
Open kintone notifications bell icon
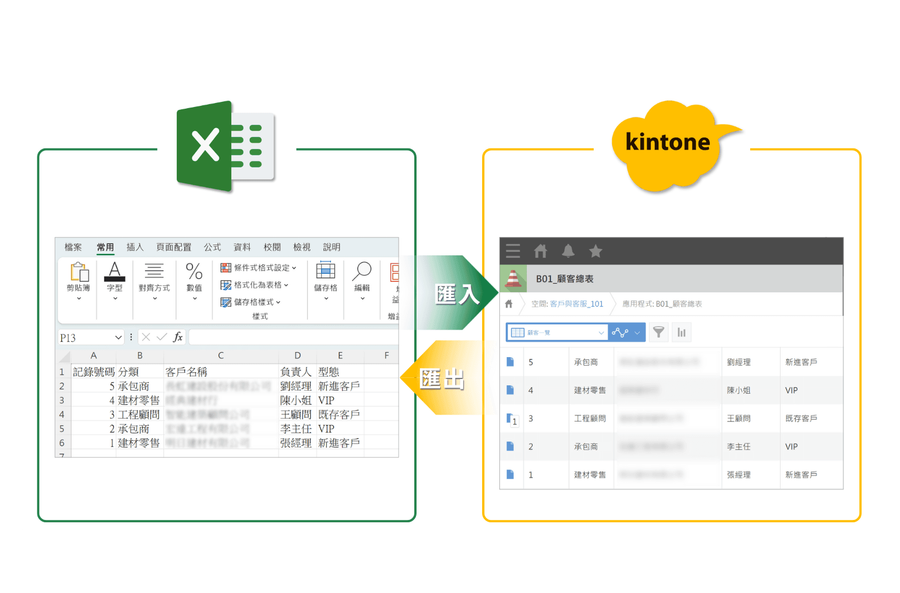[x=568, y=251]
